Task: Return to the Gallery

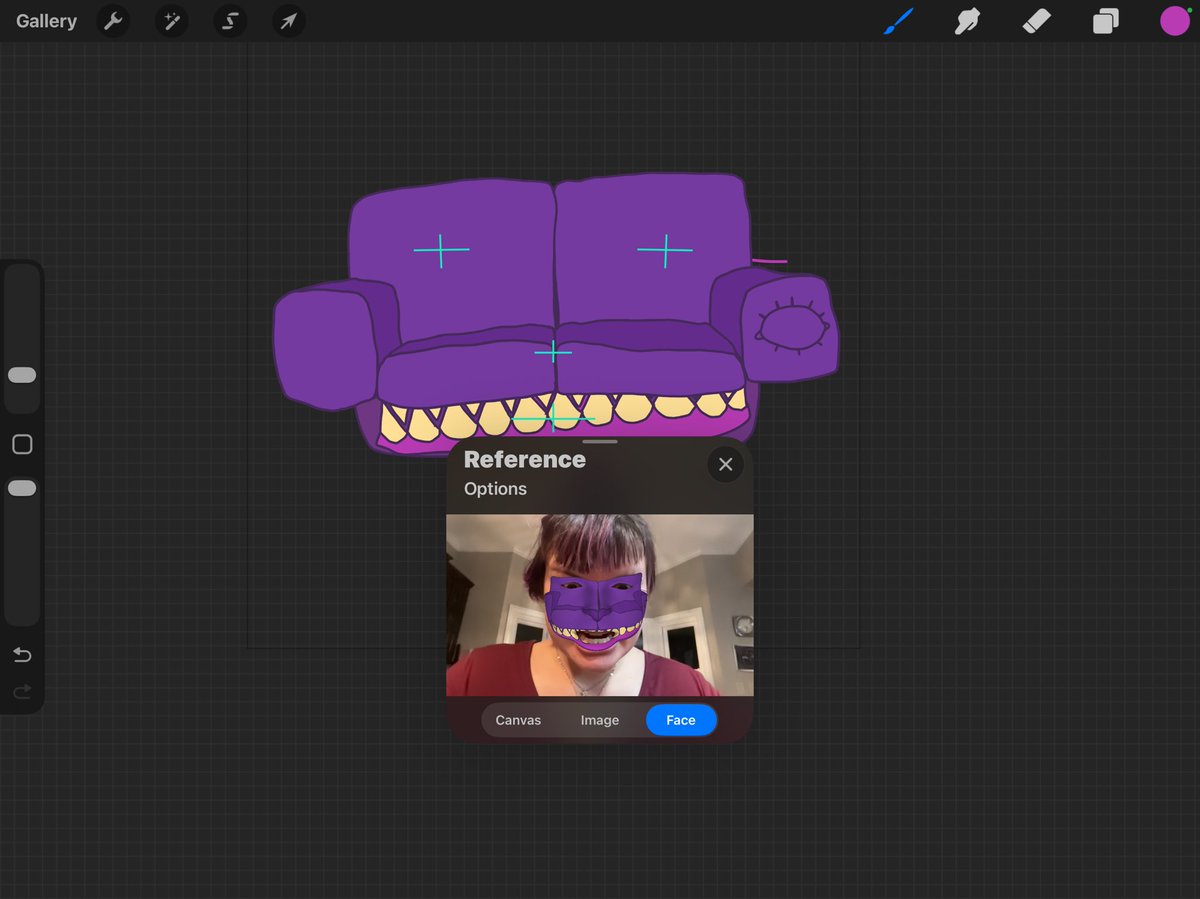Action: click(x=46, y=20)
